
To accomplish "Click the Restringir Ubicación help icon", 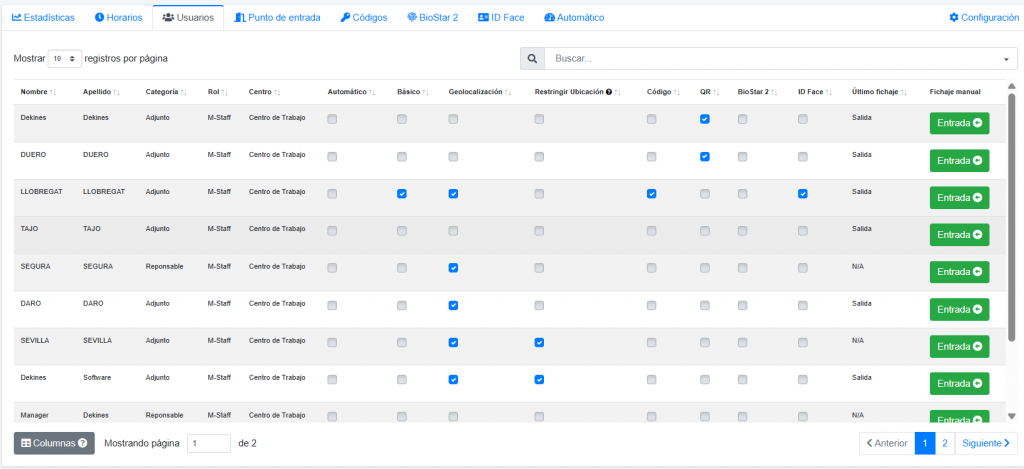I will 609,92.
